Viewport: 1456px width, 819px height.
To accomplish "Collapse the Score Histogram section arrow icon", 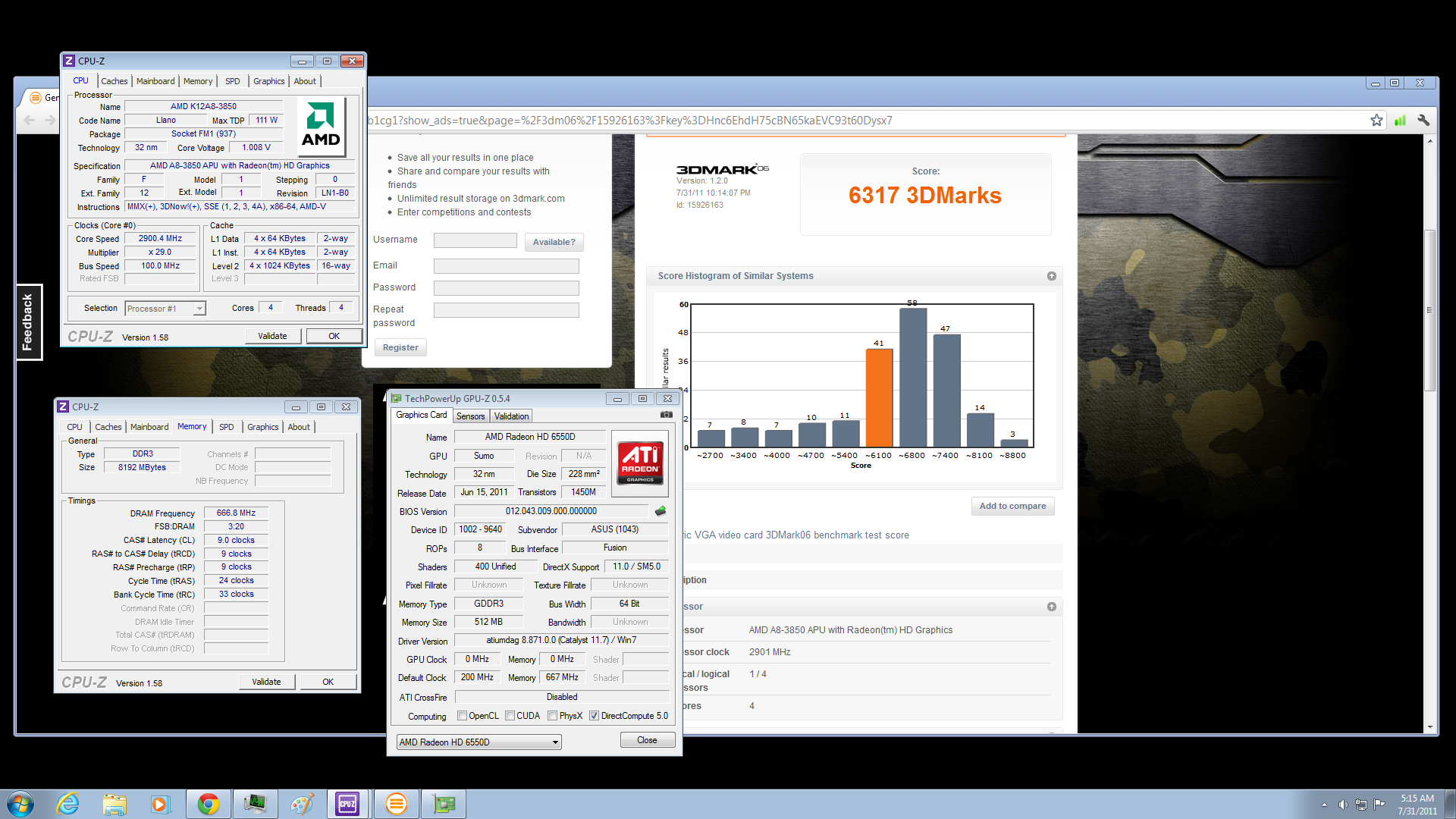I will (x=1052, y=276).
